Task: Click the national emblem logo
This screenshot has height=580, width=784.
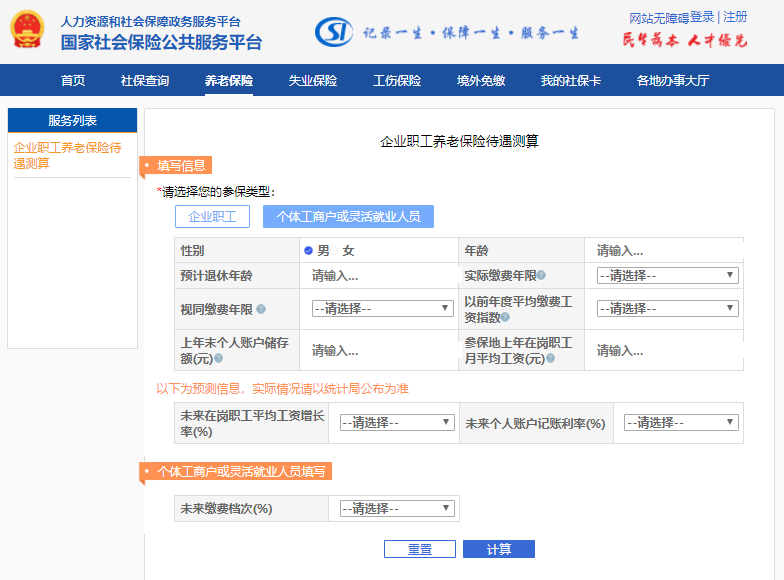Action: click(27, 30)
